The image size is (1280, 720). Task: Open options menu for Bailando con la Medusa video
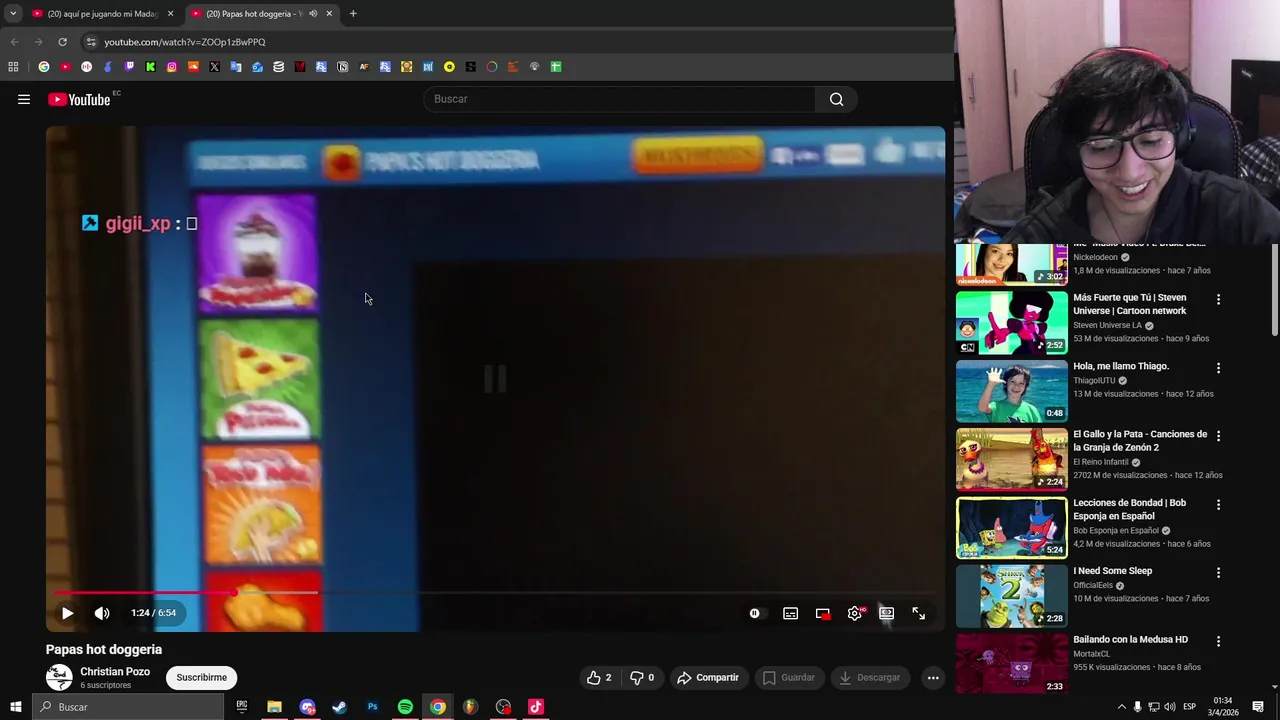pyautogui.click(x=1218, y=641)
